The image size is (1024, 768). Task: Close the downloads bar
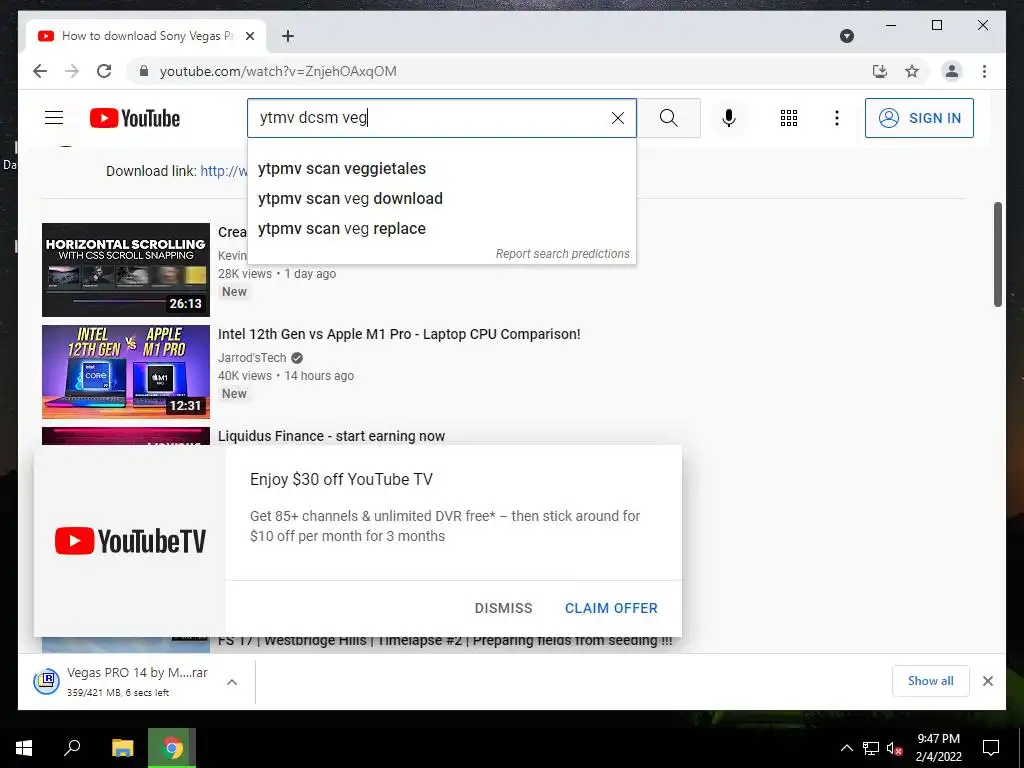point(987,681)
